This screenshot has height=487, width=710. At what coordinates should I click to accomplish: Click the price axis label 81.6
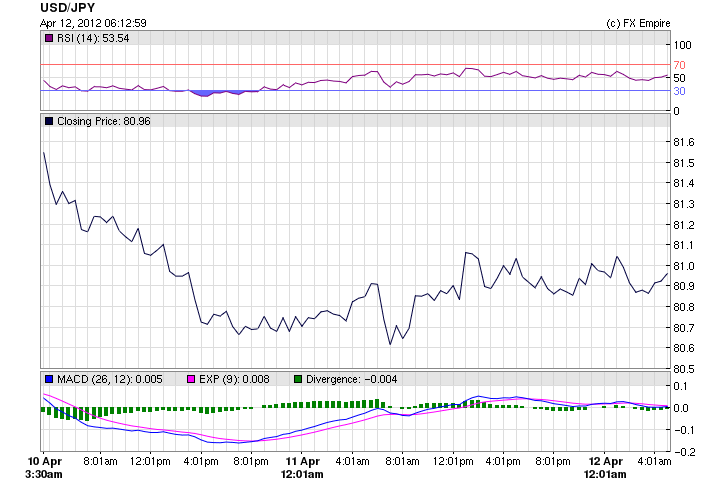coord(684,143)
